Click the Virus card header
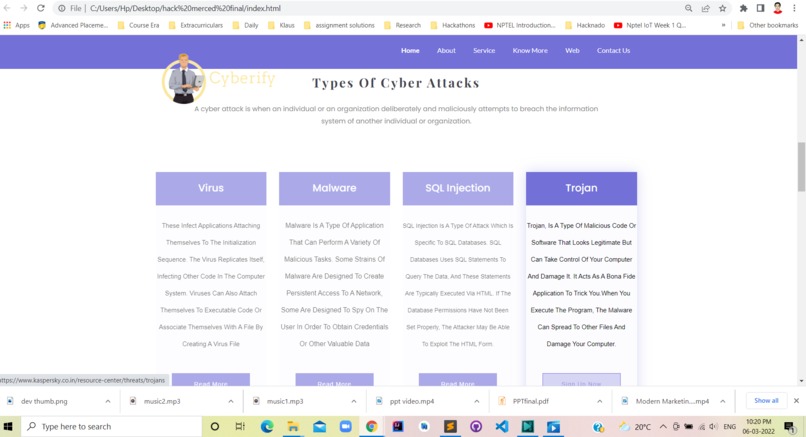 211,188
